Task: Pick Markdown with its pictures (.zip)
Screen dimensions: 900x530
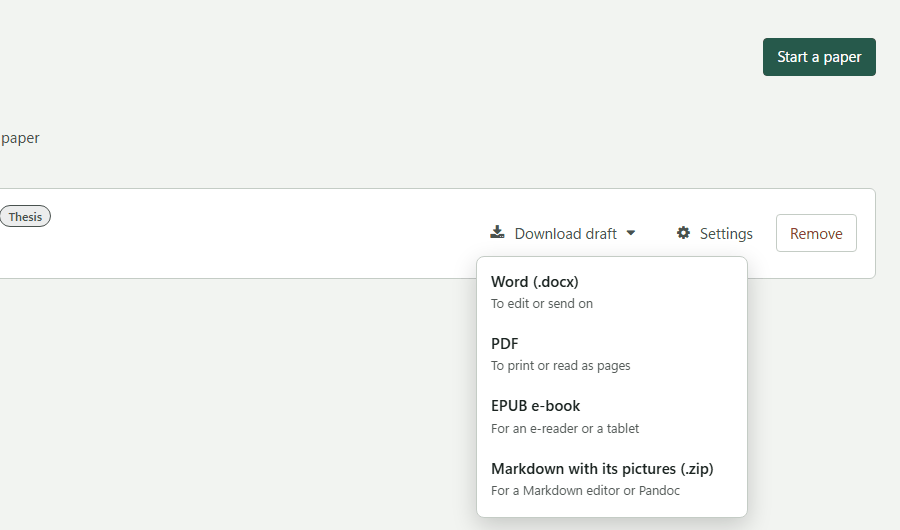Action: pos(612,479)
